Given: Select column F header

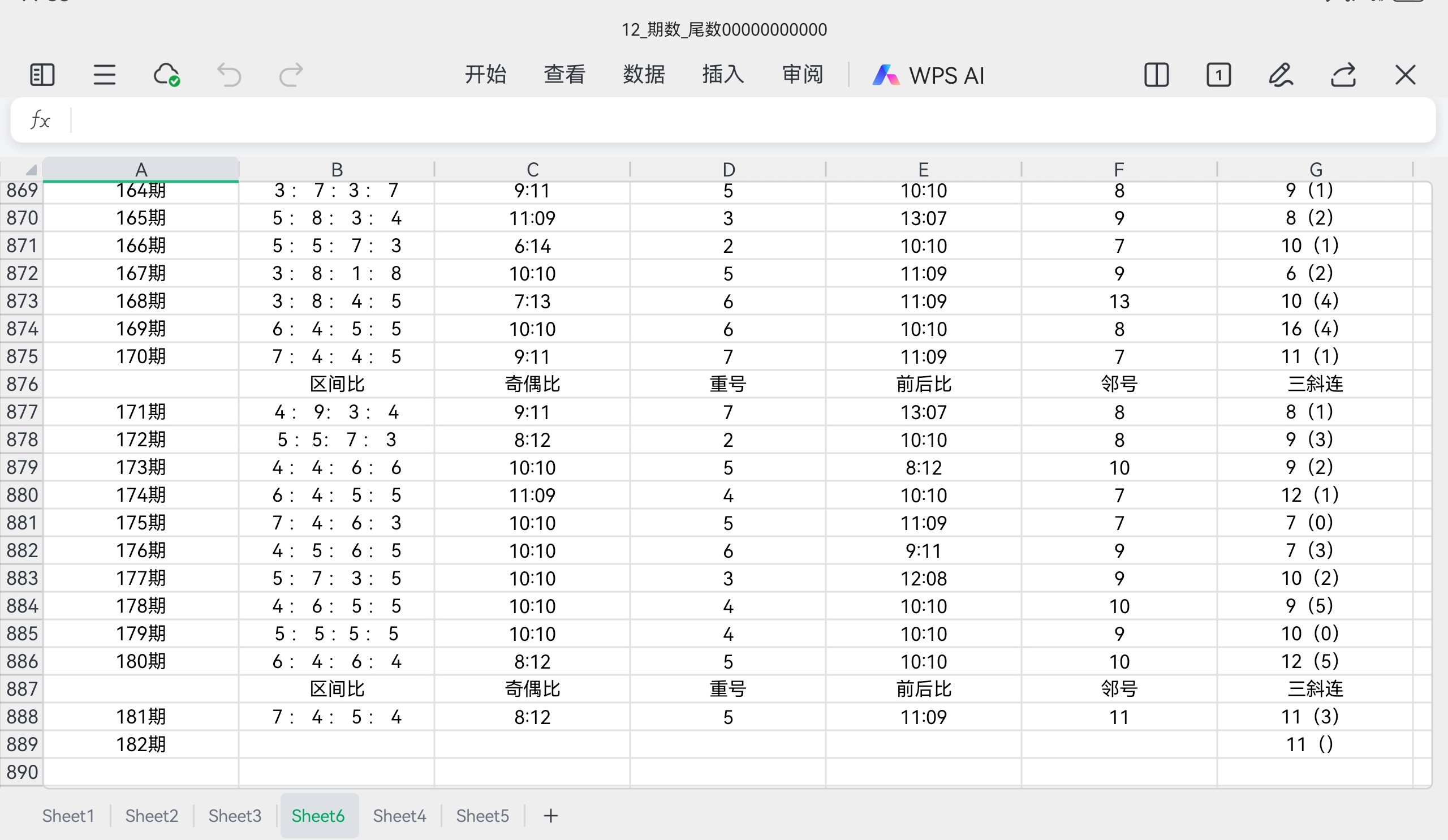Looking at the screenshot, I should (x=1119, y=170).
